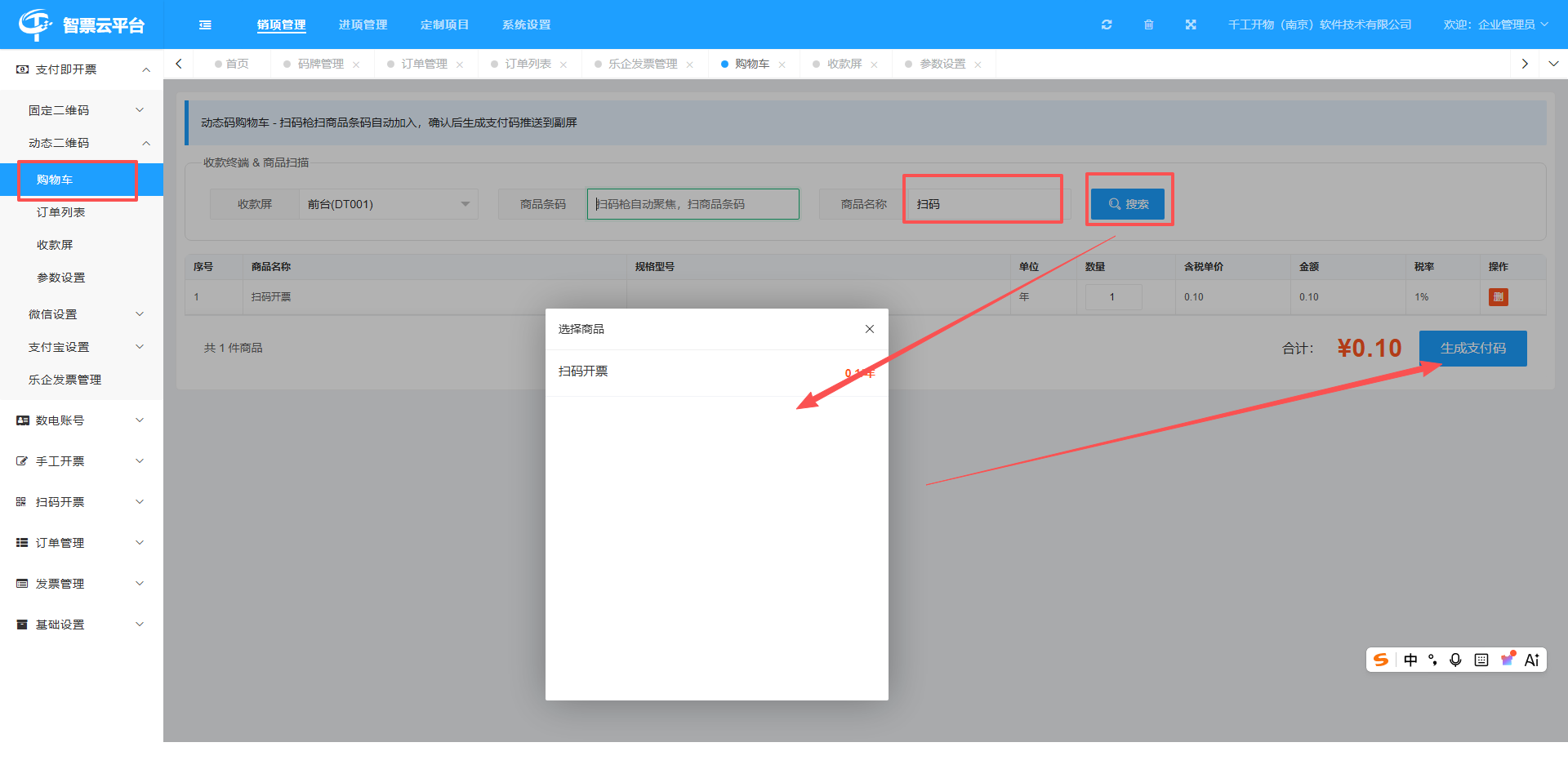Click the trash icon in the header
Screen dimensions: 1568x778
tap(1149, 25)
